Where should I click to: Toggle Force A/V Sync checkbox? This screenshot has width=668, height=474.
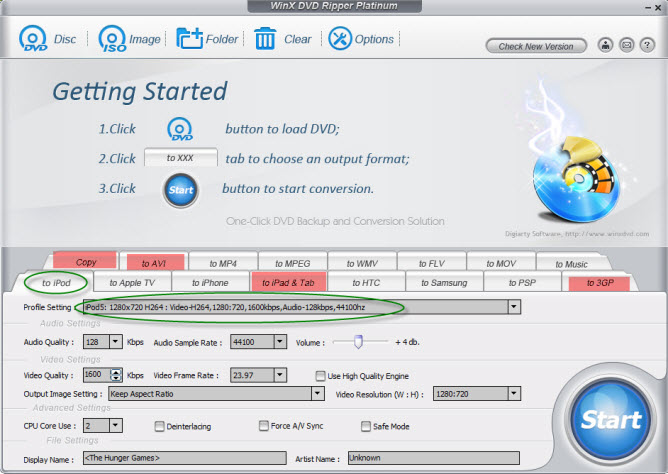point(264,425)
